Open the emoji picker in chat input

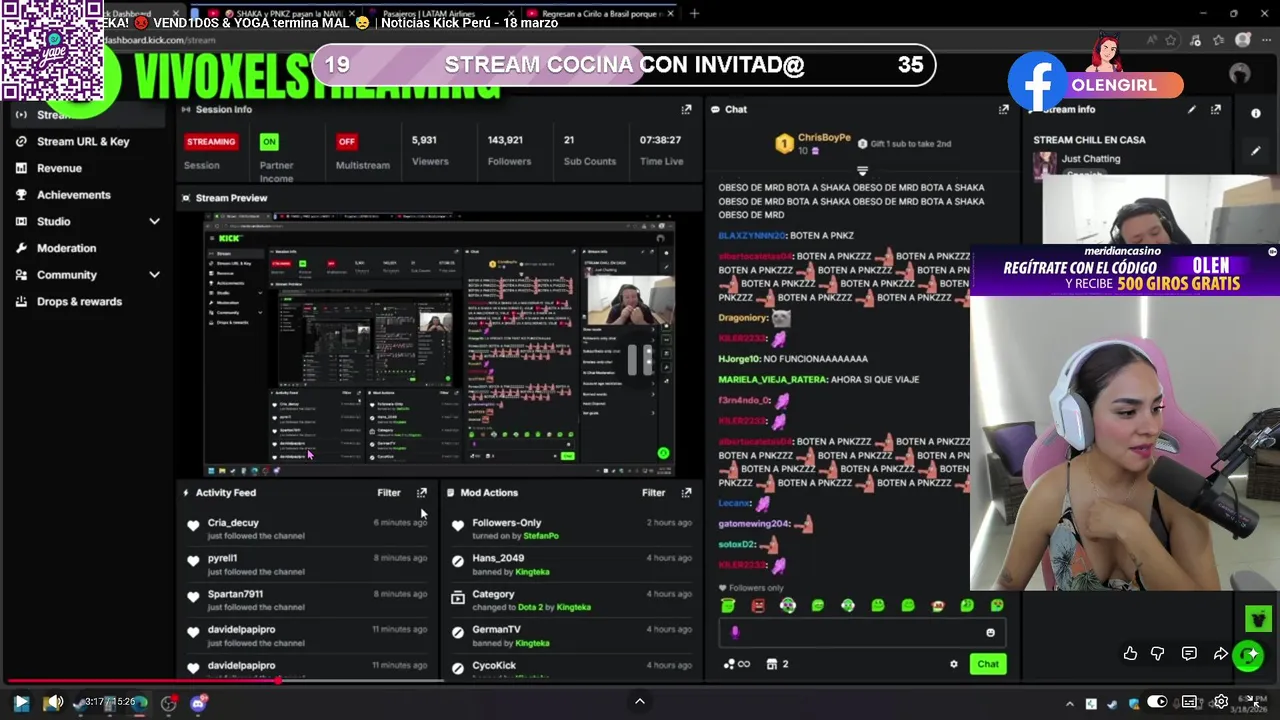click(990, 632)
